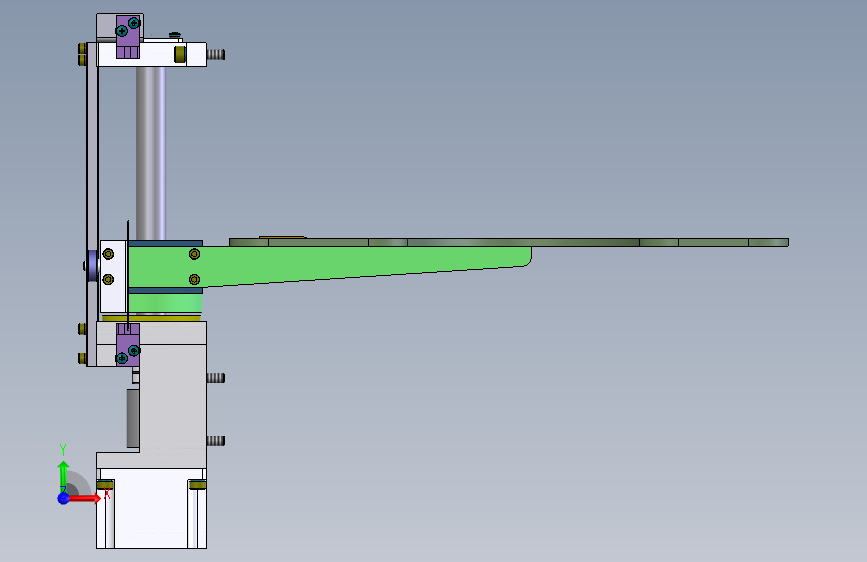
Task: Click the bottom purple sensor bracket
Action: tap(128, 345)
